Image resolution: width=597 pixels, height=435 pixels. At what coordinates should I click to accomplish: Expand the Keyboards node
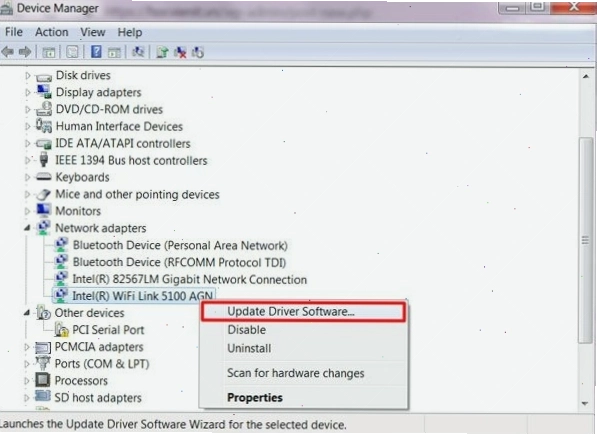[x=28, y=177]
